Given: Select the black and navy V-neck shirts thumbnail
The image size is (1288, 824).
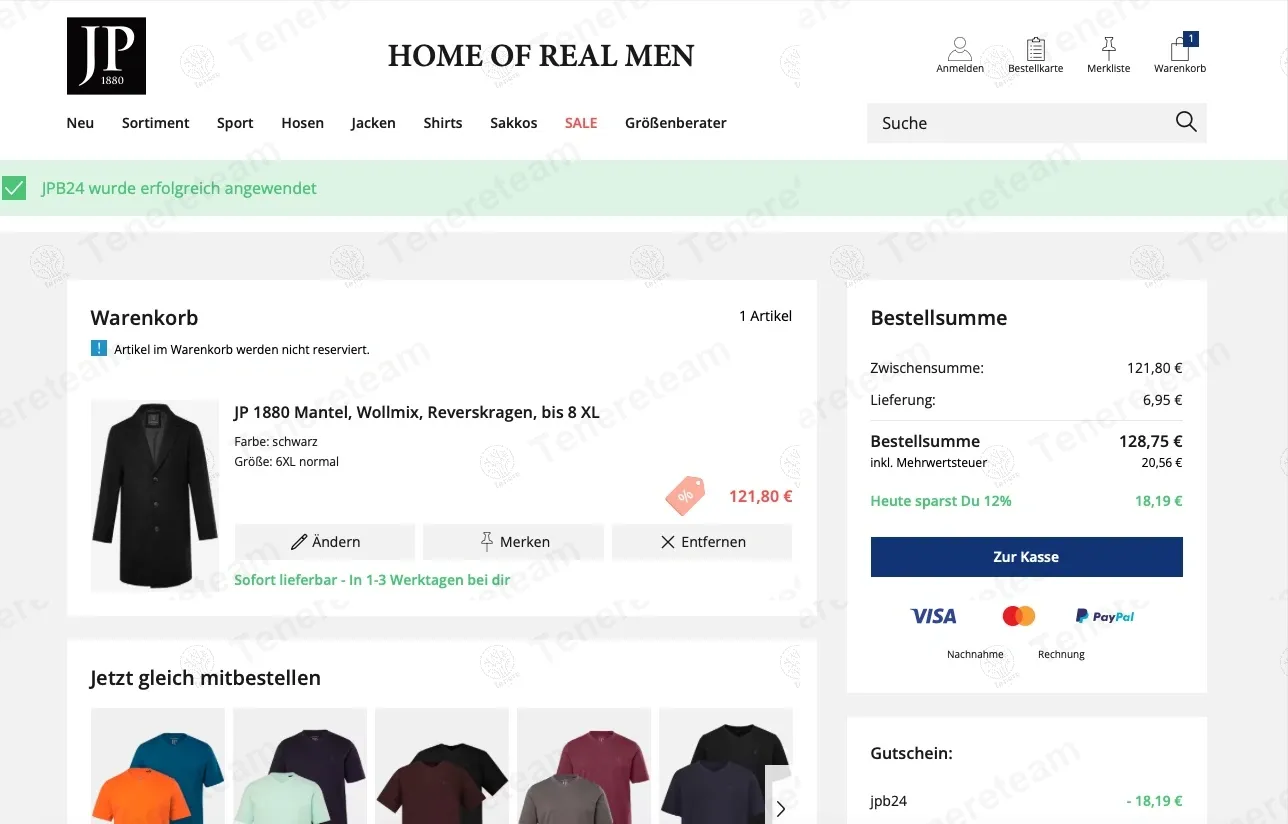Looking at the screenshot, I should point(726,766).
